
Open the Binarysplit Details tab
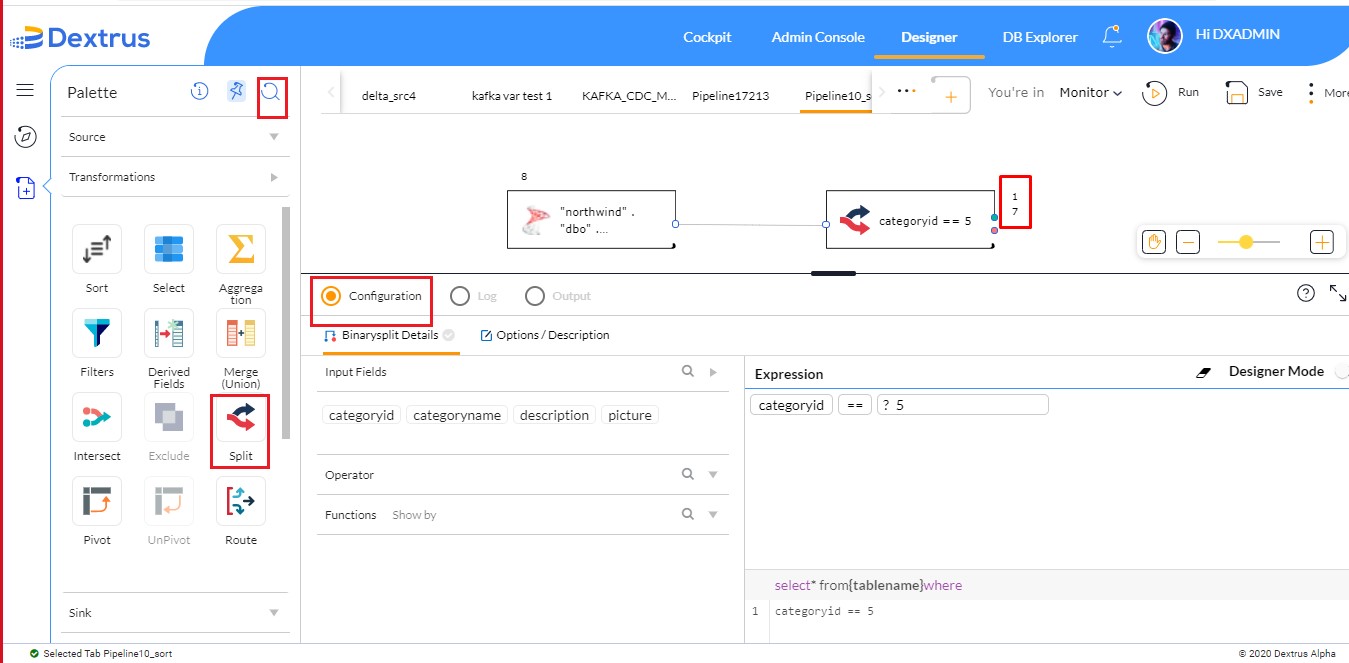tap(389, 335)
